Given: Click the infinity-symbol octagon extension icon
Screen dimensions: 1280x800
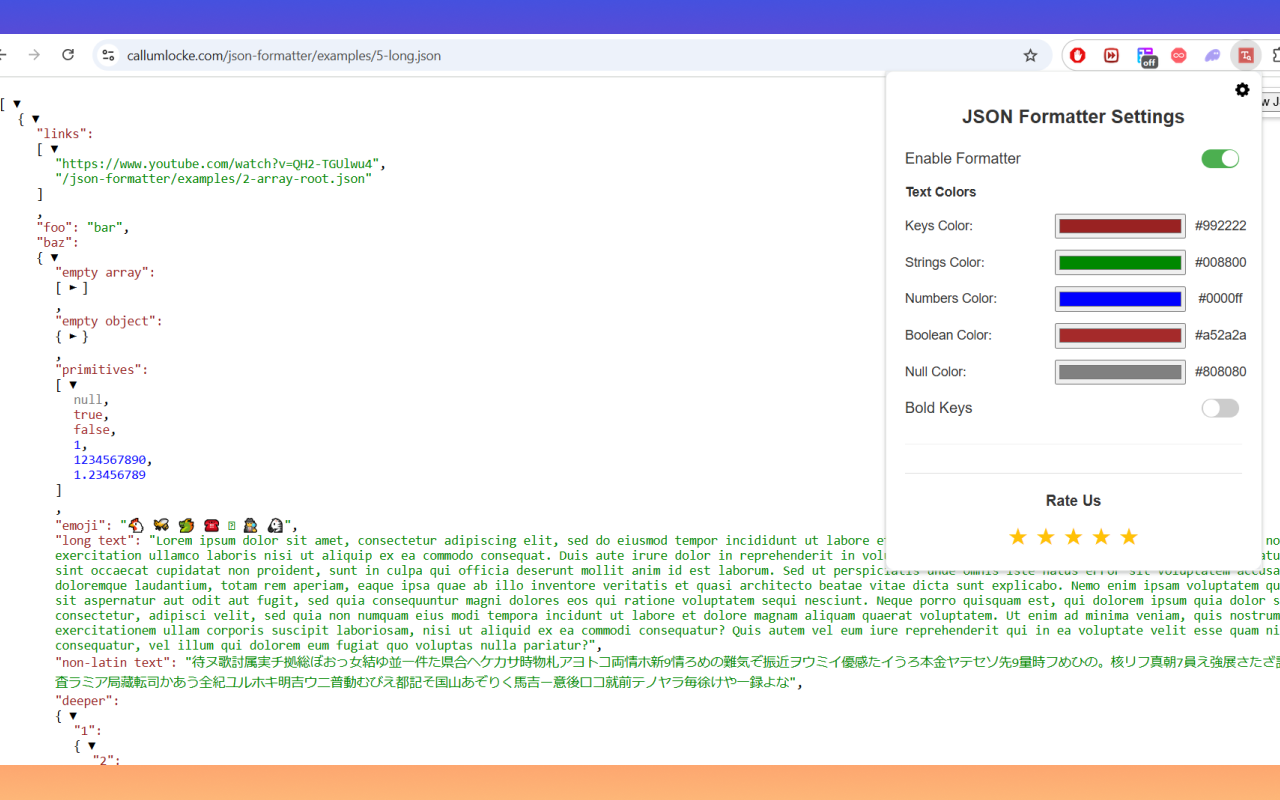Looking at the screenshot, I should tap(1178, 55).
